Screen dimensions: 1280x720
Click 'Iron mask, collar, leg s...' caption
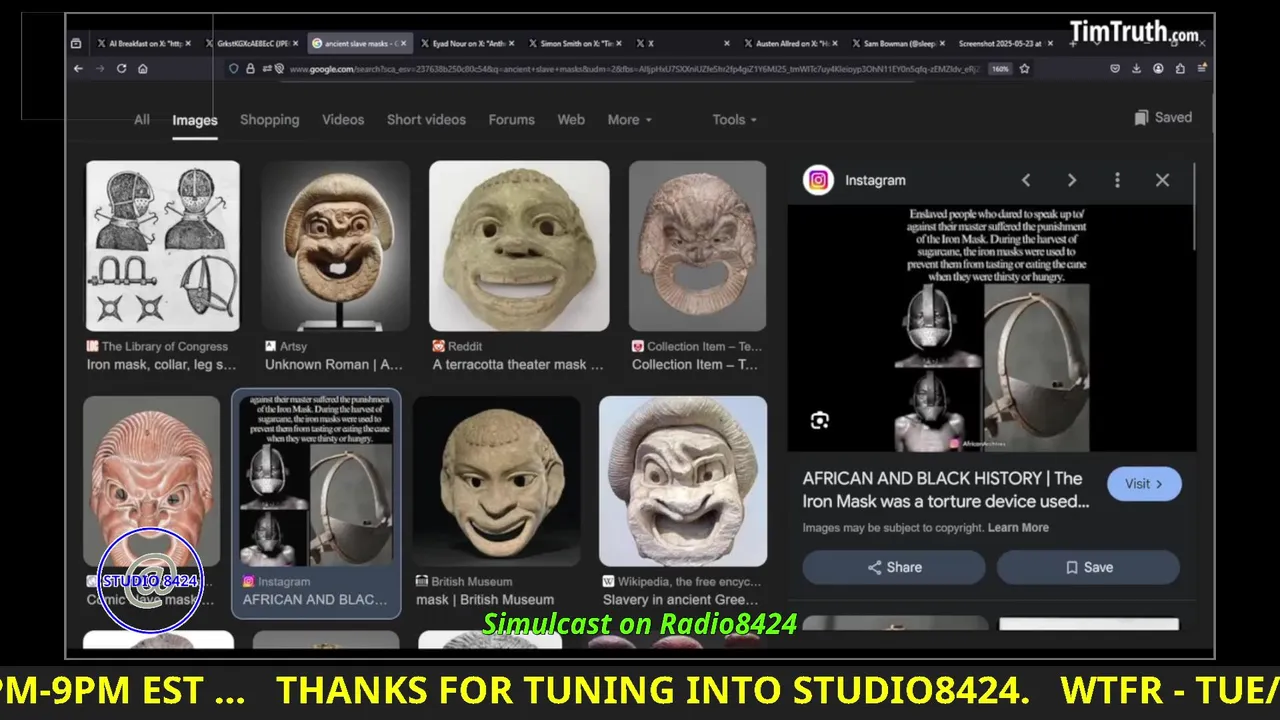coord(162,365)
